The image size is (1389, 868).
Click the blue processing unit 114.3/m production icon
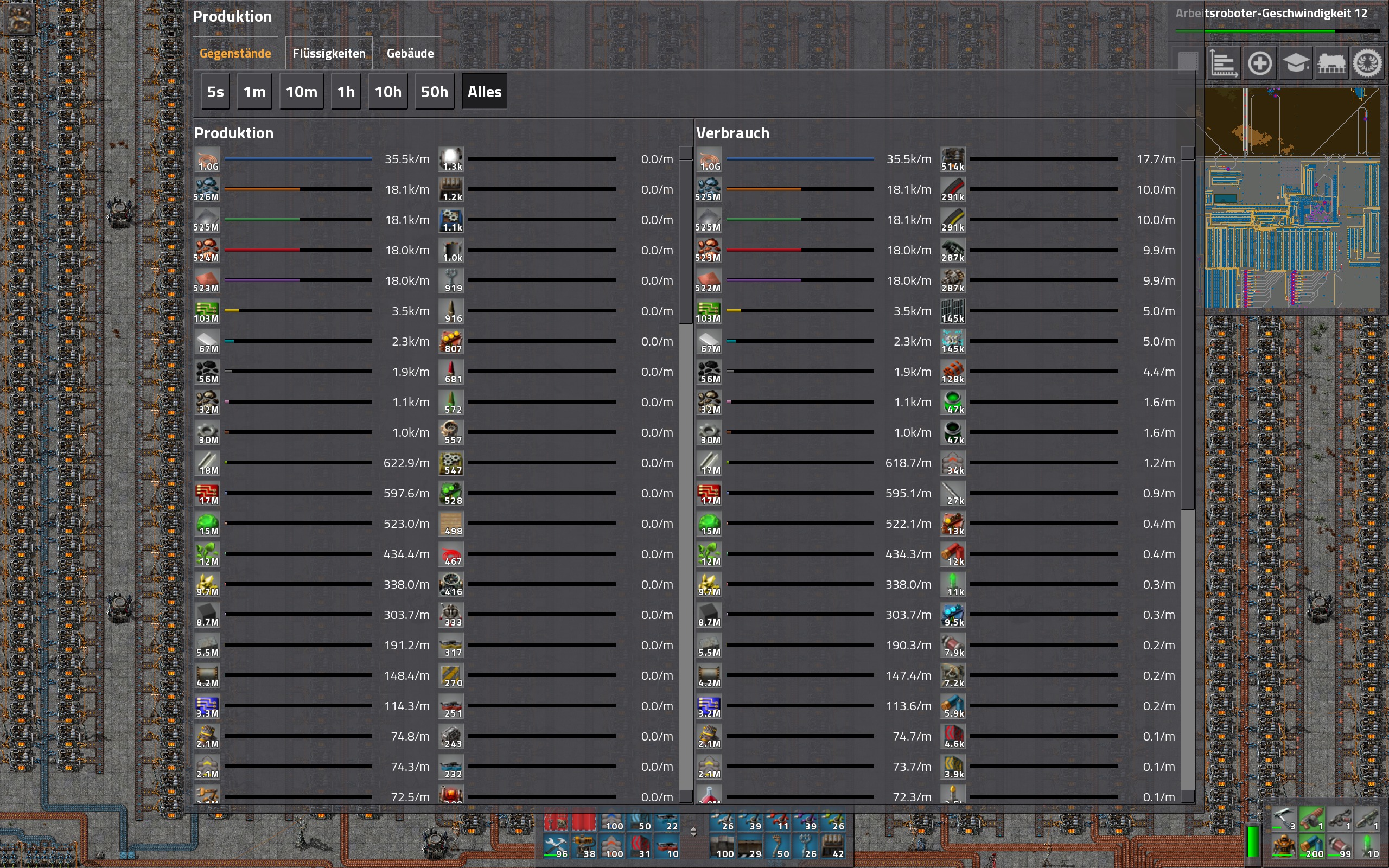(207, 706)
